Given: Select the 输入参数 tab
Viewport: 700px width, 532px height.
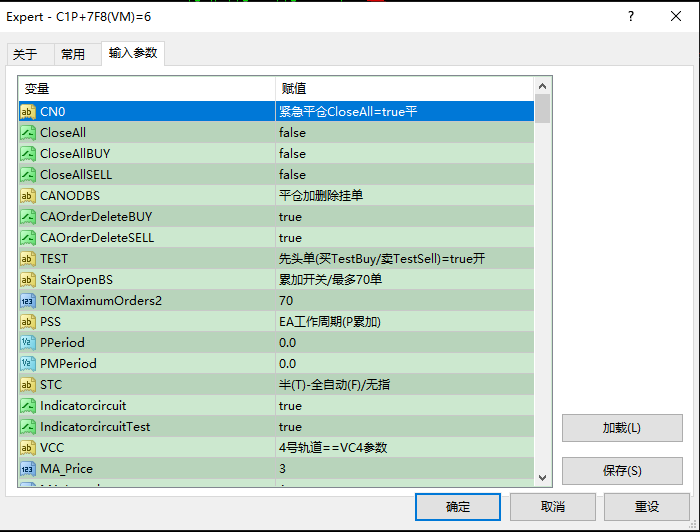Looking at the screenshot, I should click(x=133, y=53).
